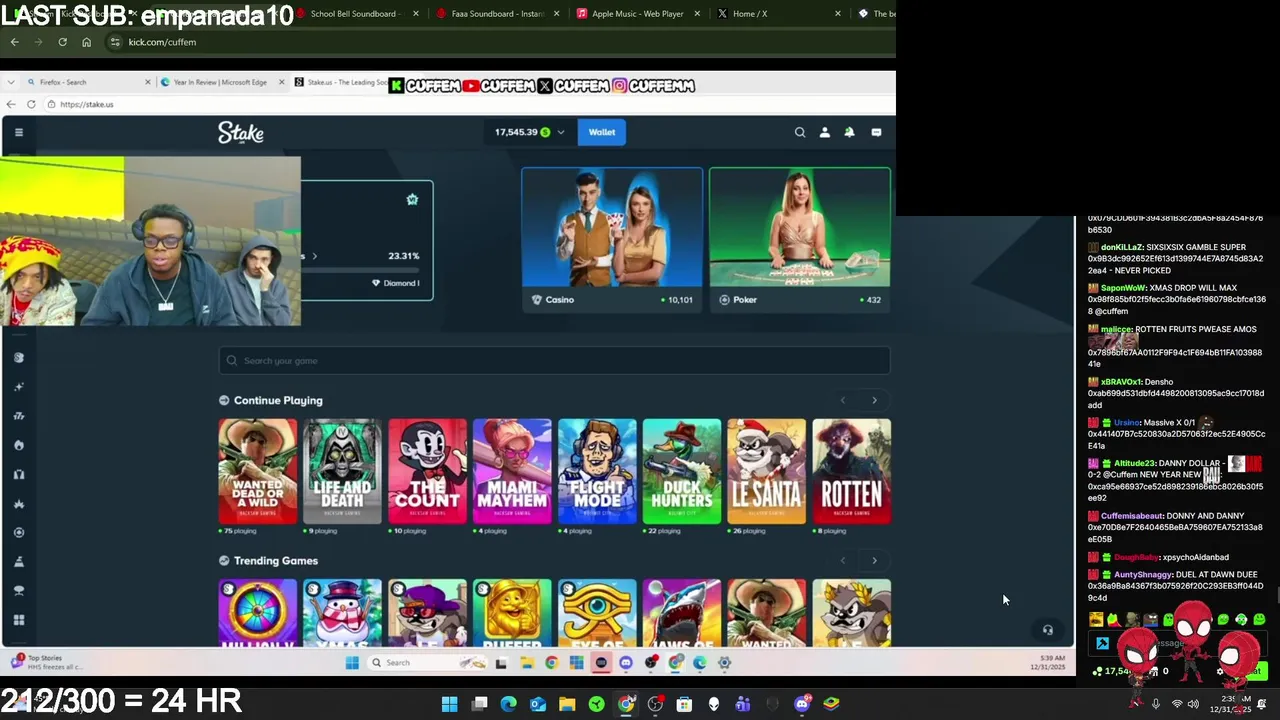Open Miami Mayhem game
This screenshot has height=720, width=1280.
pos(512,471)
